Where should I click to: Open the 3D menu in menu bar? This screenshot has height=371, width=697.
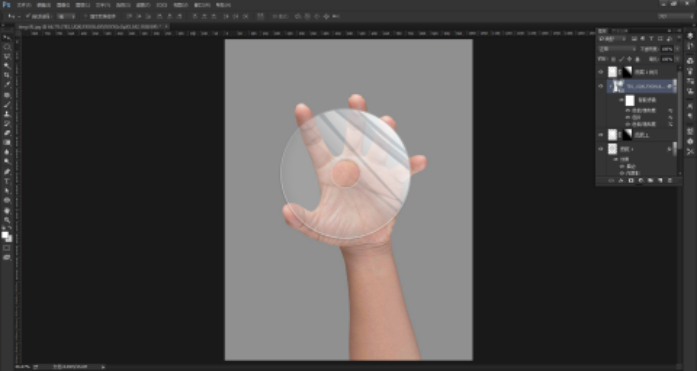click(161, 5)
